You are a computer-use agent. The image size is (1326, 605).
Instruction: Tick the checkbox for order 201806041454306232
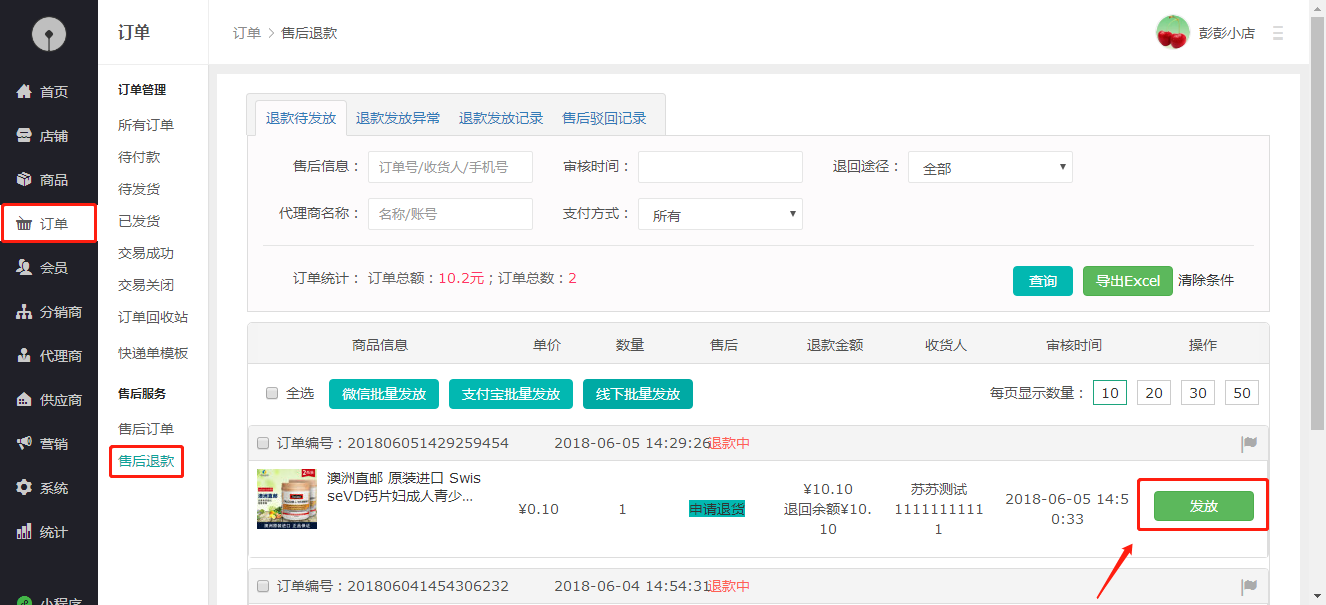(263, 587)
